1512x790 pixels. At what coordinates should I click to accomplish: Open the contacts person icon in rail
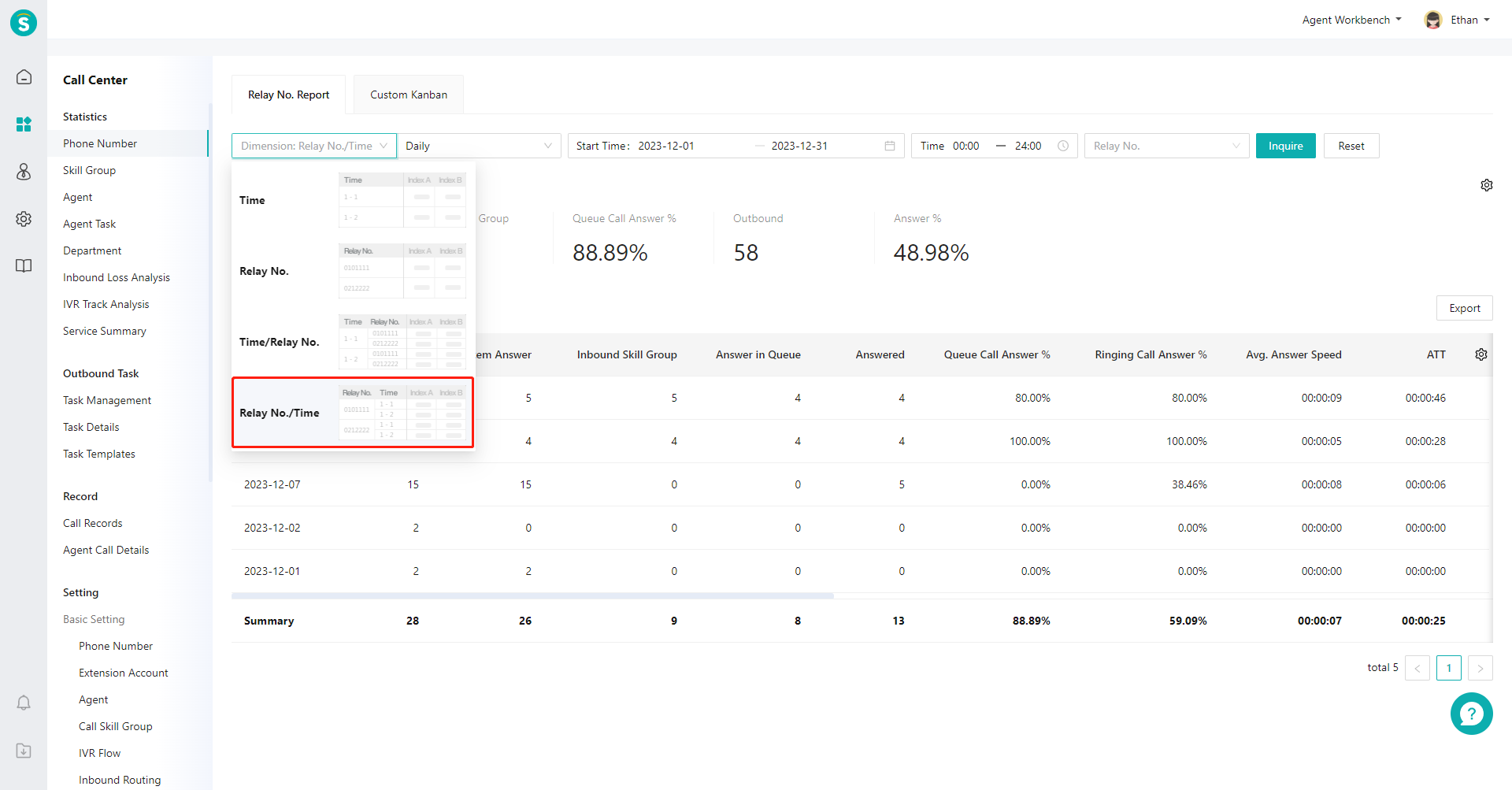tap(24, 172)
